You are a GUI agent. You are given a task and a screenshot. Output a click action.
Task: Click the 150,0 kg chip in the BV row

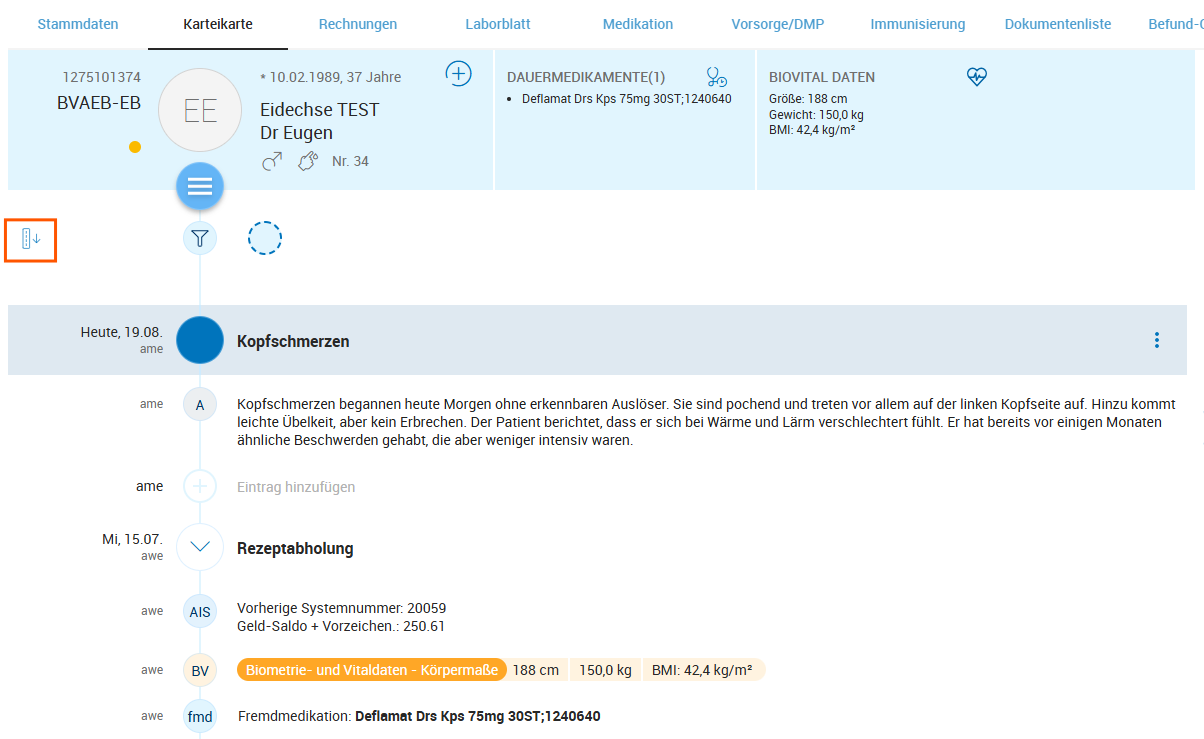[x=606, y=670]
